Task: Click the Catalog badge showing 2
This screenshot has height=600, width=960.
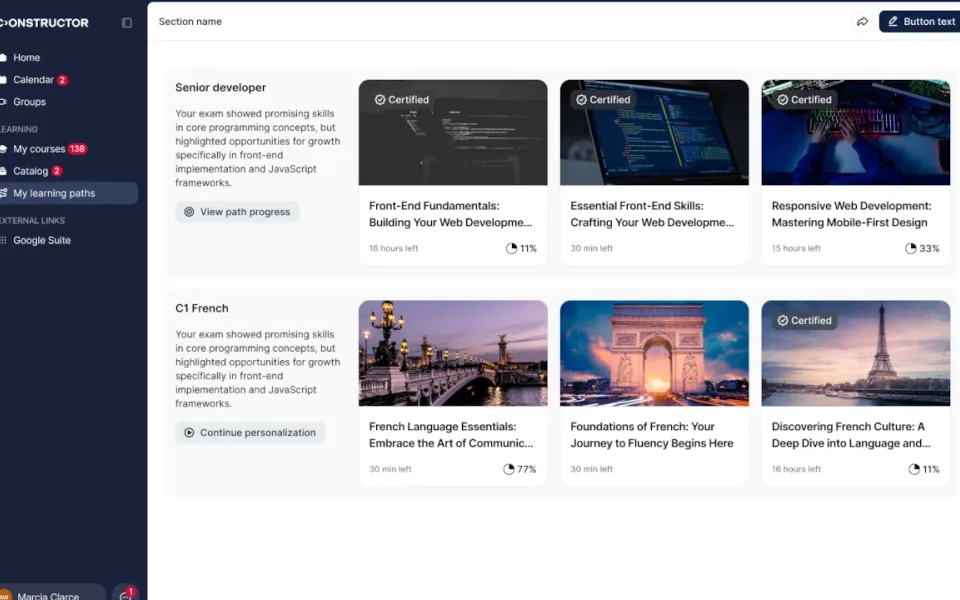Action: tap(57, 171)
